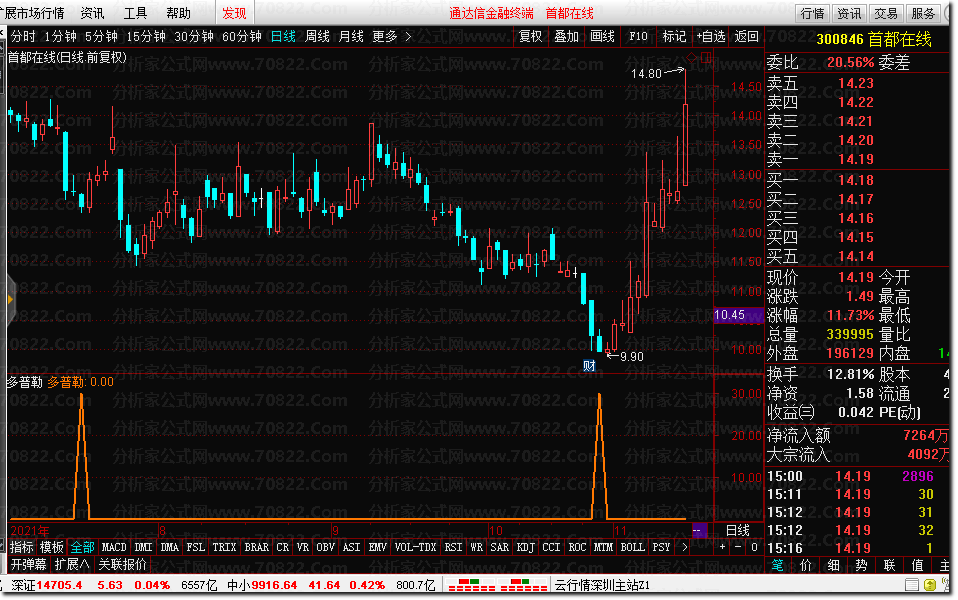The height and width of the screenshot is (600, 958).
Task: Click the purple -- box on the time axis
Action: pyautogui.click(x=699, y=530)
